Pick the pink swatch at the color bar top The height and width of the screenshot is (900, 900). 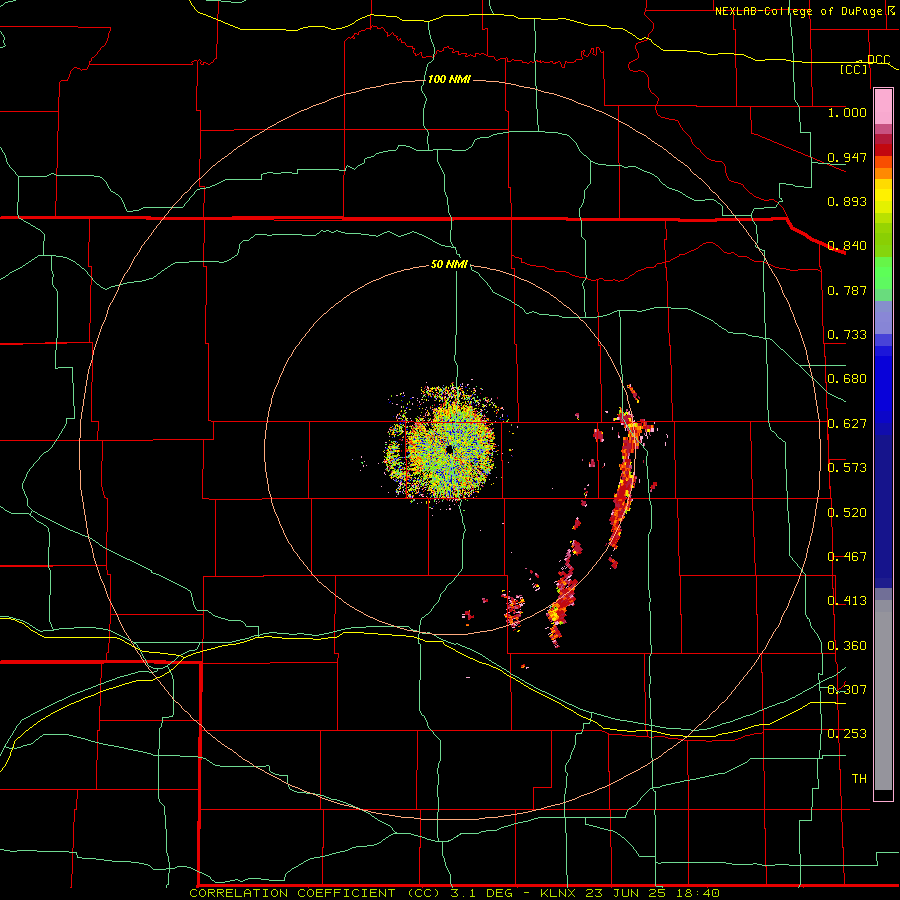(x=883, y=107)
